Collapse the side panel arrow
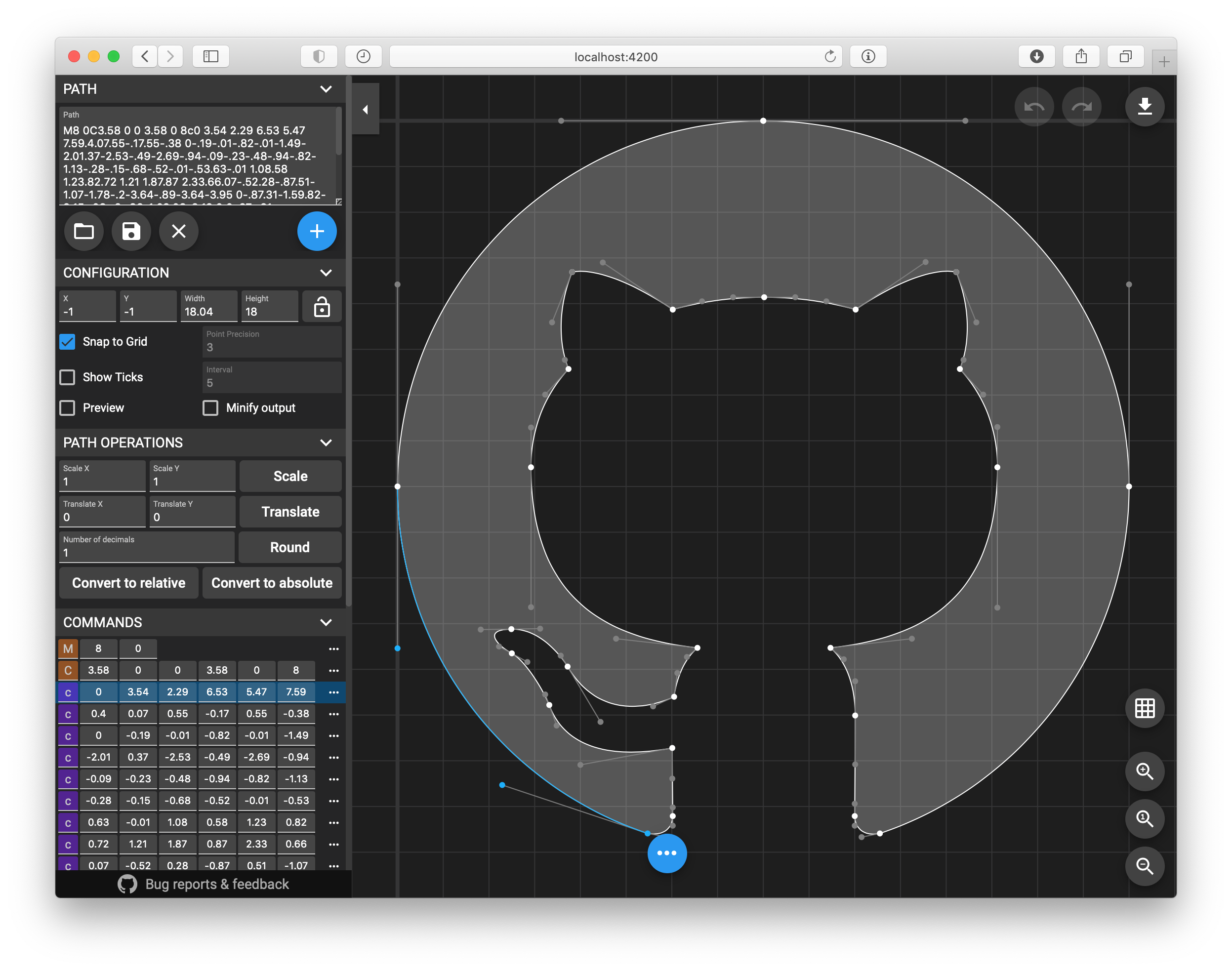1232x971 pixels. tap(366, 109)
